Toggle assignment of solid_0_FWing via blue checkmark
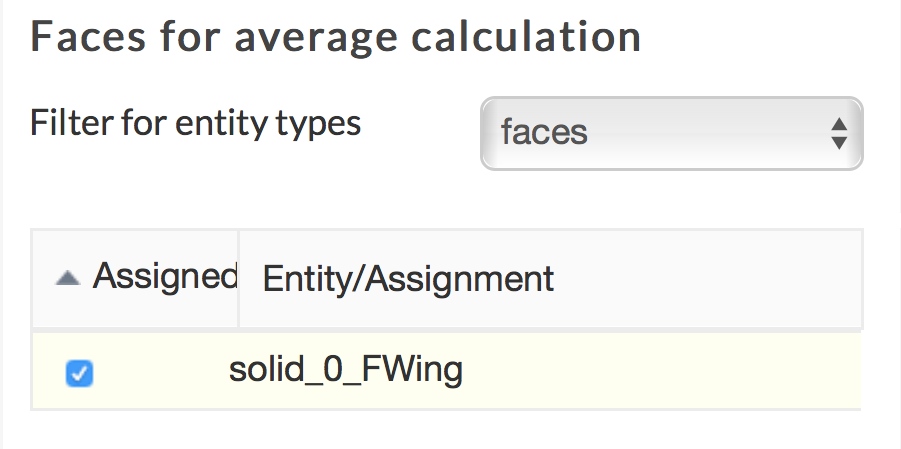Screen dimensions: 901x449 (x=79, y=374)
